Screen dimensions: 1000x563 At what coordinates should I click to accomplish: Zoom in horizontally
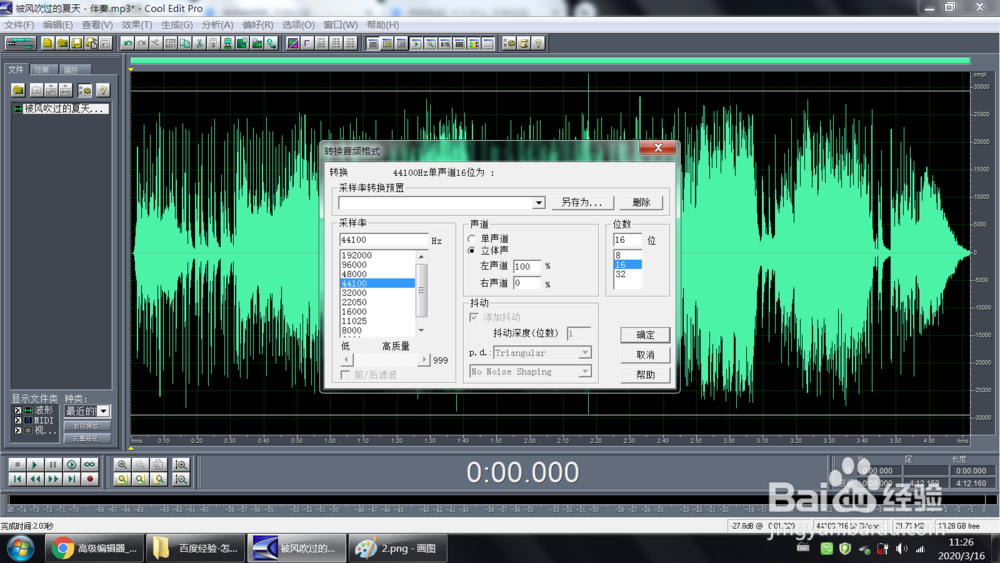coord(122,465)
